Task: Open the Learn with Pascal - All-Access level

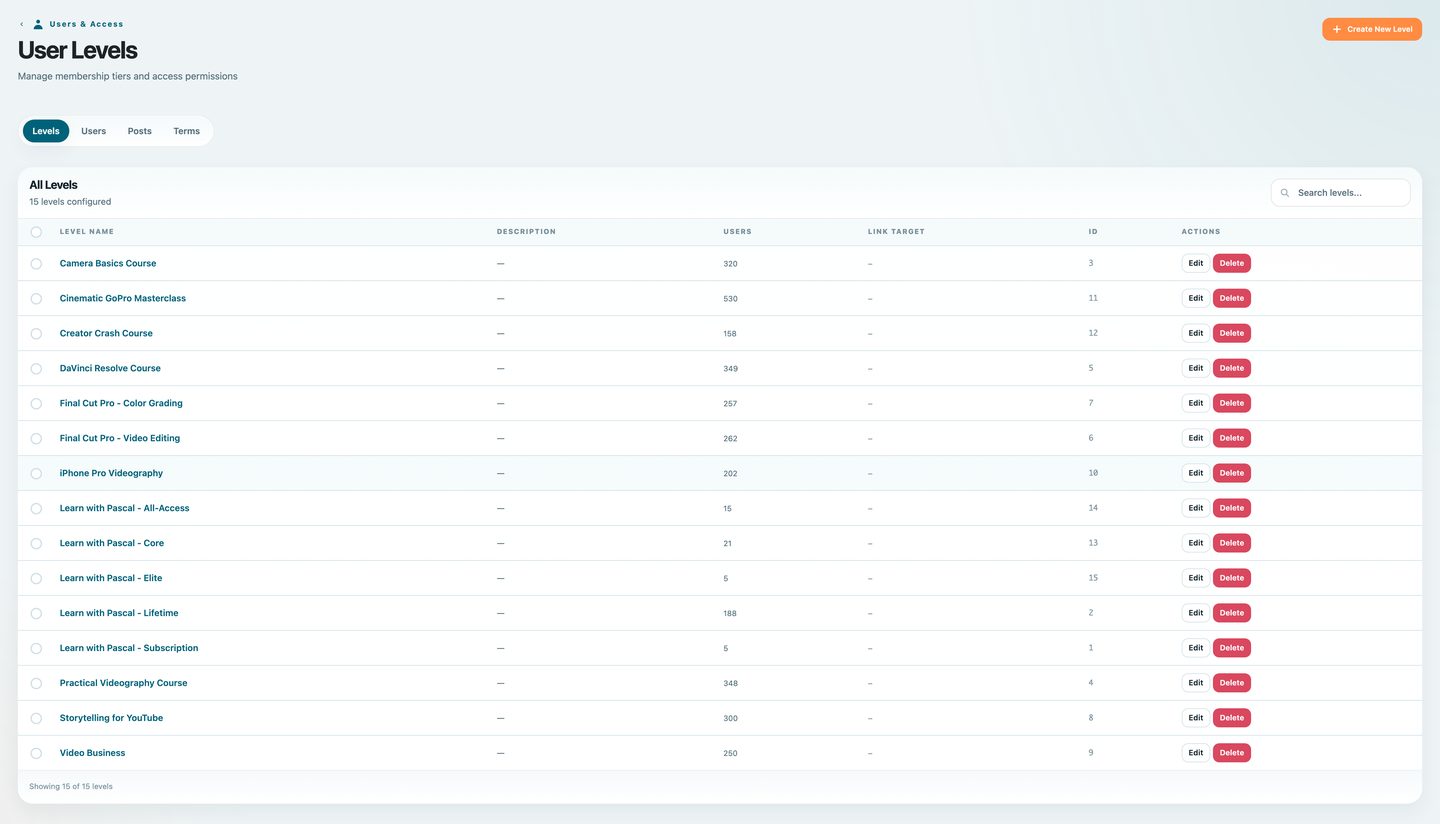Action: click(124, 508)
